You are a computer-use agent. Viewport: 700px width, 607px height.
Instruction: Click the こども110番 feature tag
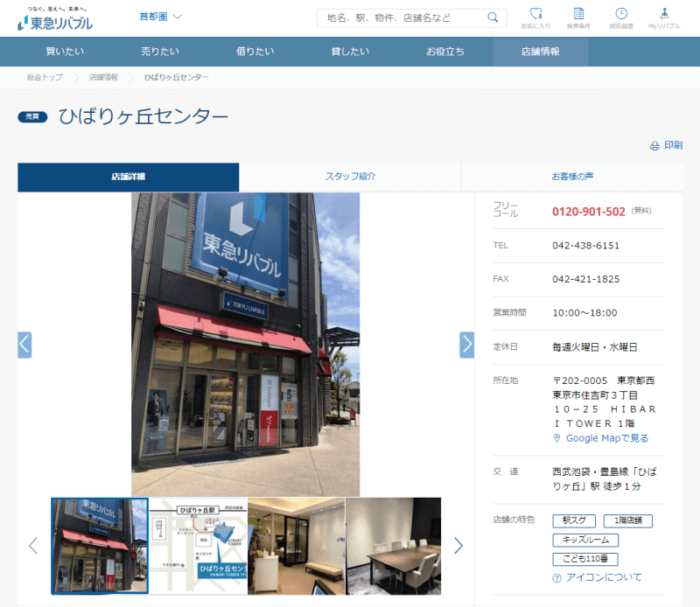585,559
